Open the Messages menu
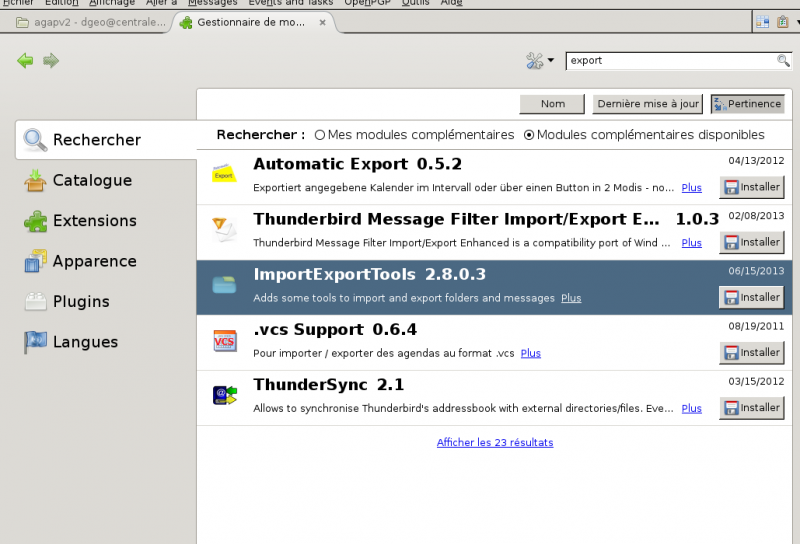Screen dimensions: 800x544 [212, 3]
